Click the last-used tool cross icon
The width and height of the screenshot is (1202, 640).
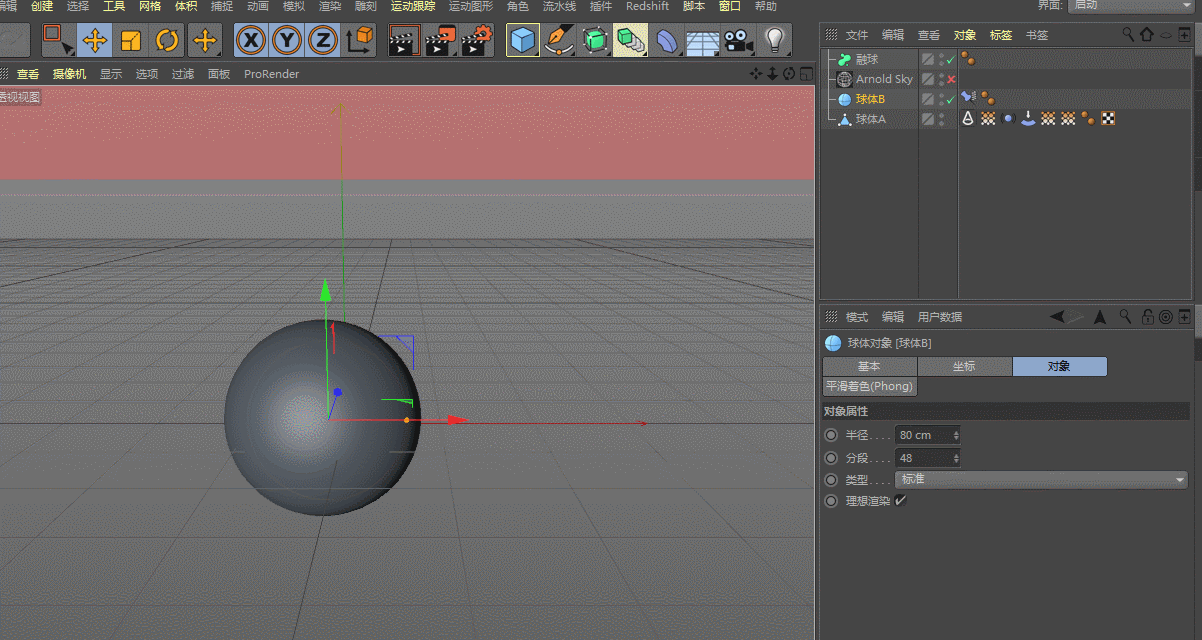click(205, 40)
